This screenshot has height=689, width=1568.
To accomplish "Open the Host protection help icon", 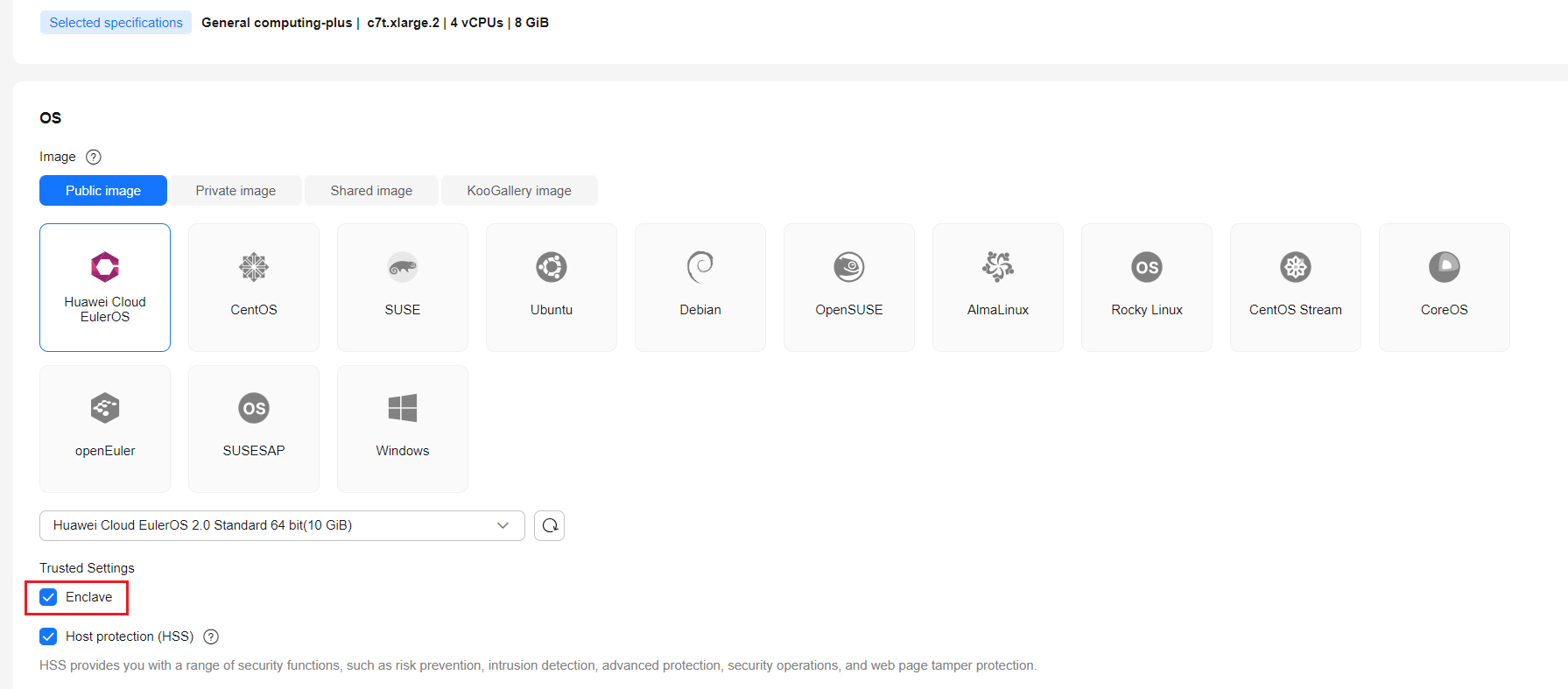I will point(211,636).
